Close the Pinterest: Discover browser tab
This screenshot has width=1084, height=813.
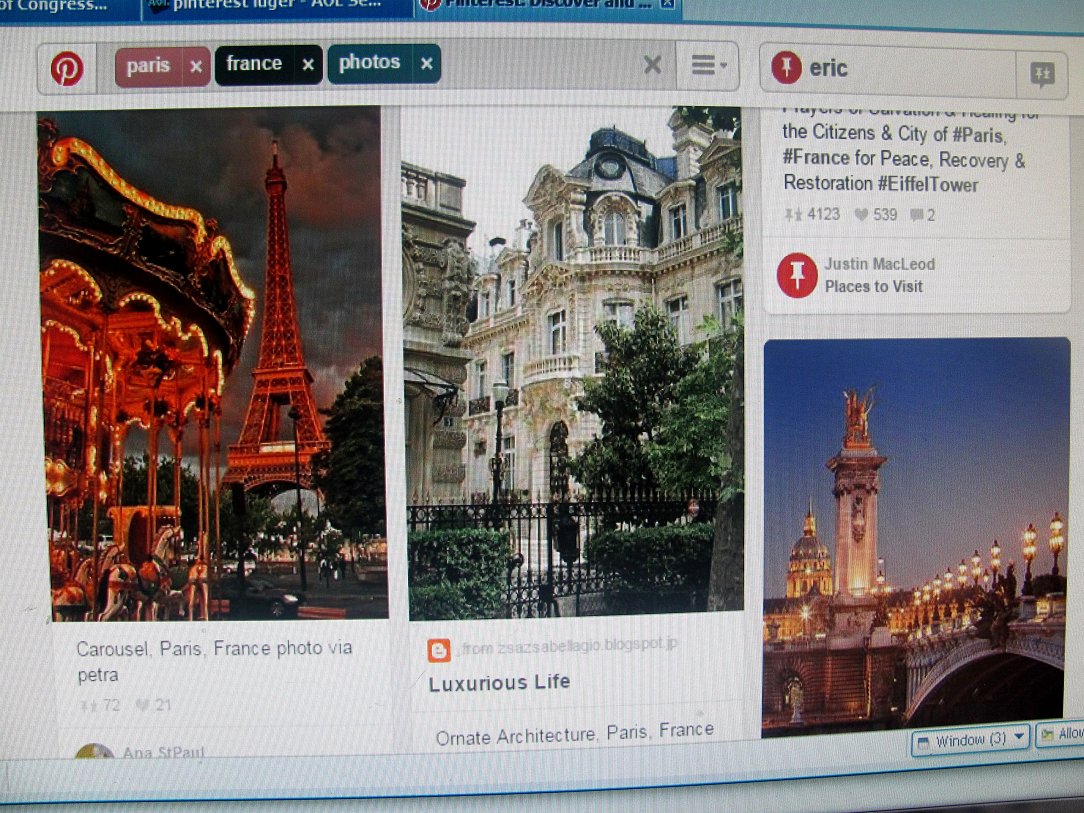click(x=667, y=5)
